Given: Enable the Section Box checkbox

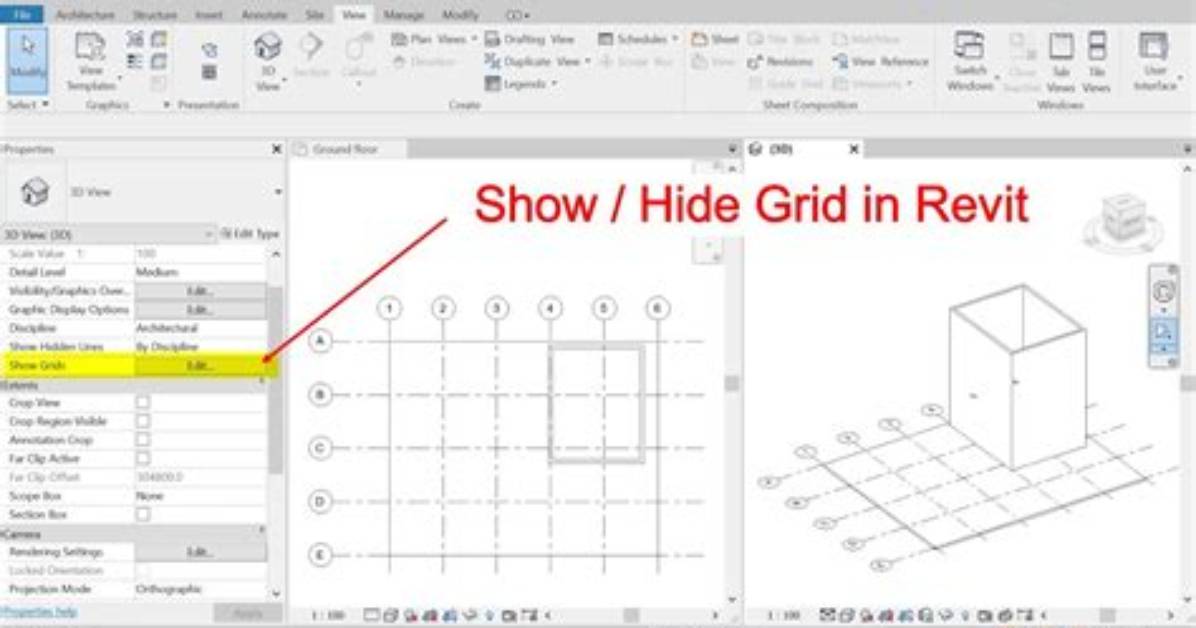Looking at the screenshot, I should pyautogui.click(x=143, y=514).
